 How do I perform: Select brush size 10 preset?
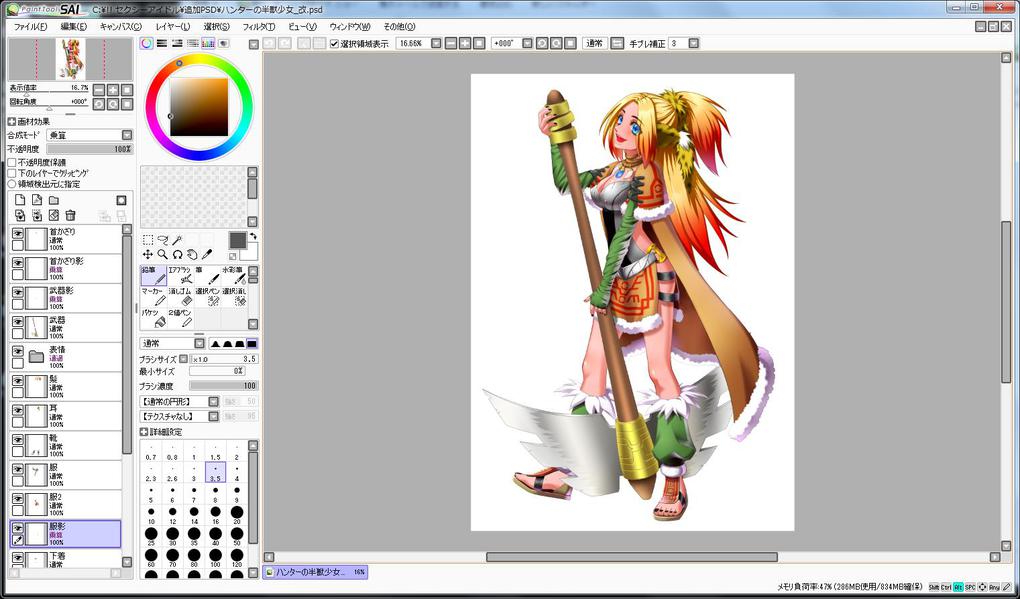tap(152, 515)
